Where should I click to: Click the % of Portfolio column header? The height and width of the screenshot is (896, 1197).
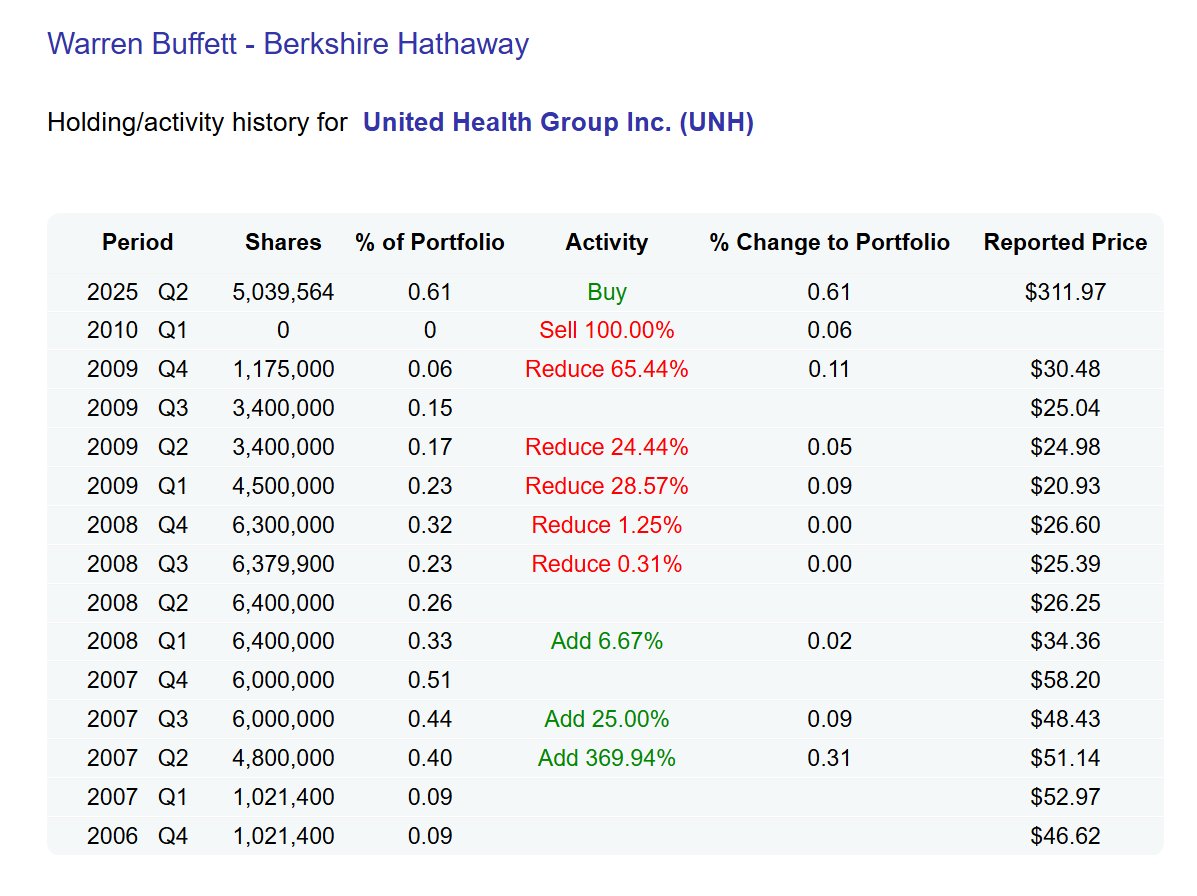(430, 242)
